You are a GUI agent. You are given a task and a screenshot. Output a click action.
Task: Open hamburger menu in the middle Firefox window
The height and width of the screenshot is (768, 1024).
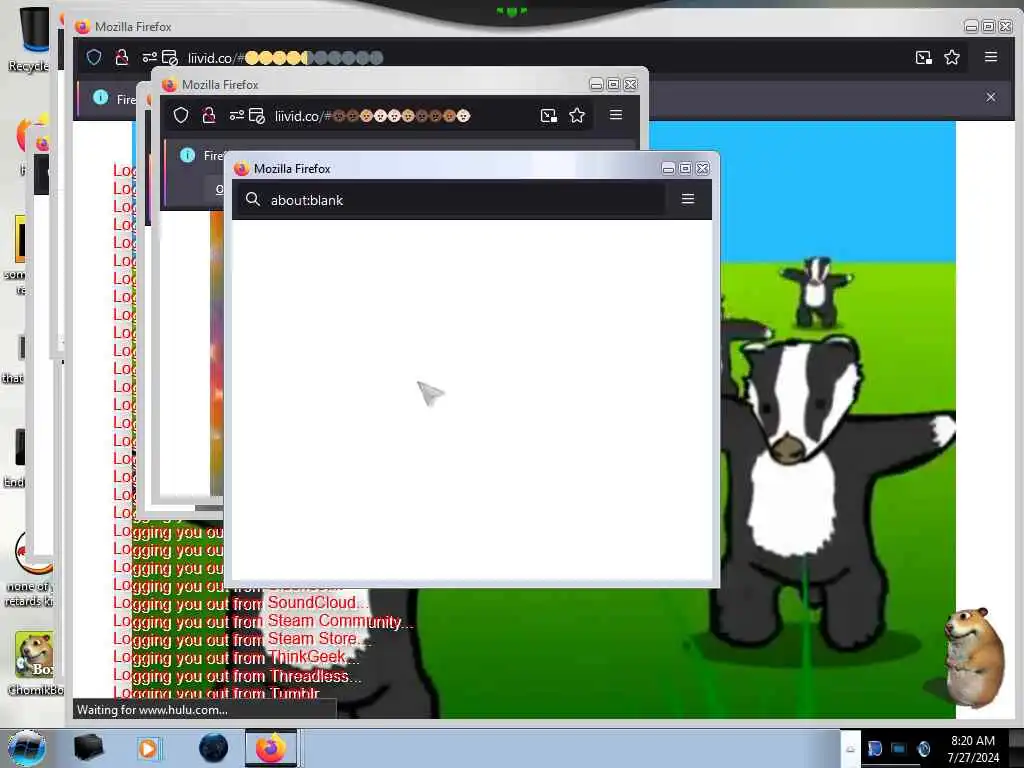pyautogui.click(x=616, y=115)
